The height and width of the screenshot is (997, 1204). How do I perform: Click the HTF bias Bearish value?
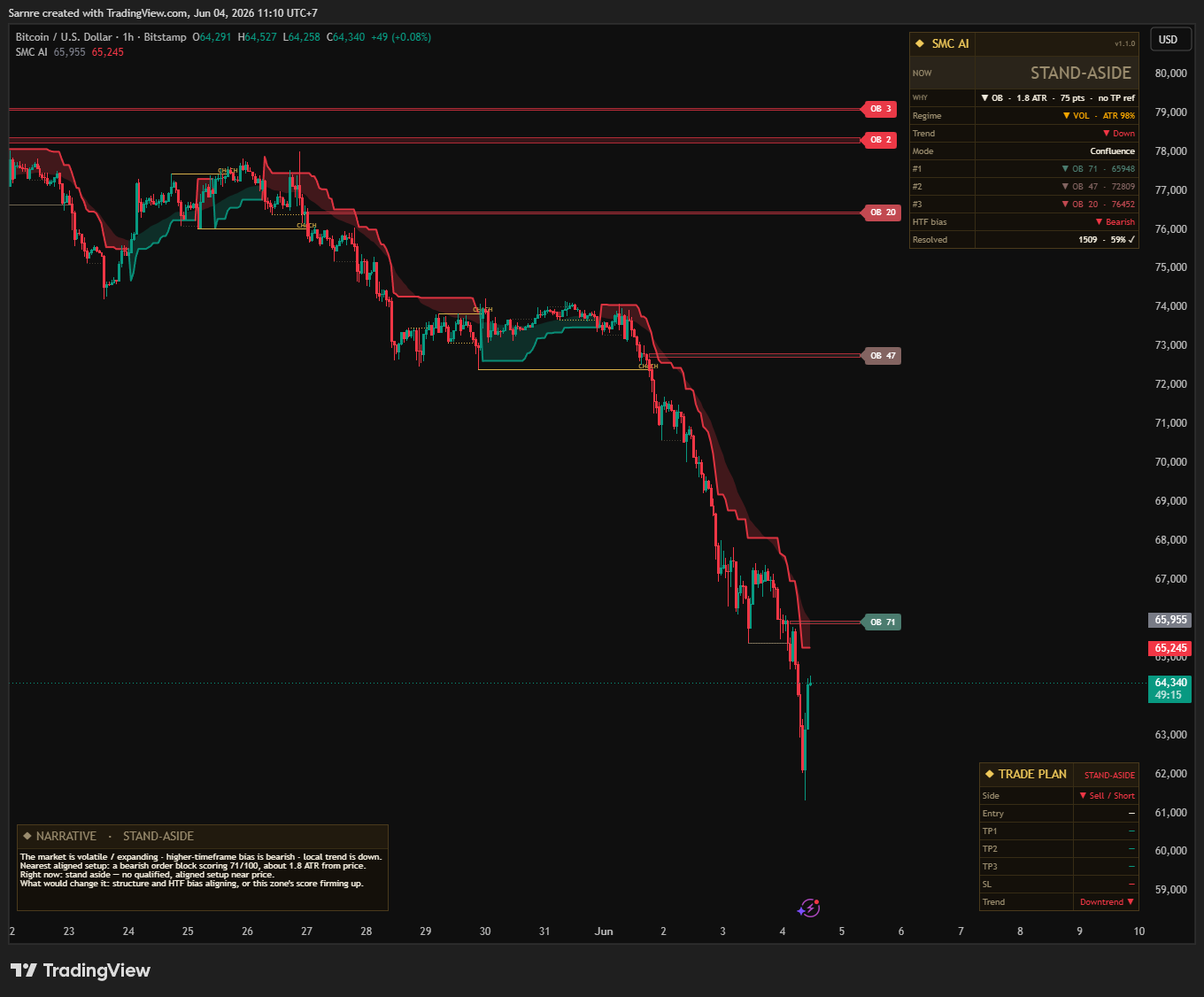click(1115, 222)
